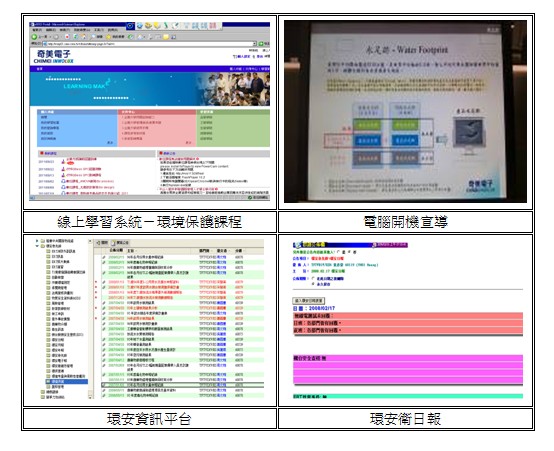Click the red Stop icon in browser toolbar
The height and width of the screenshot is (451, 554).
(x=67, y=37)
